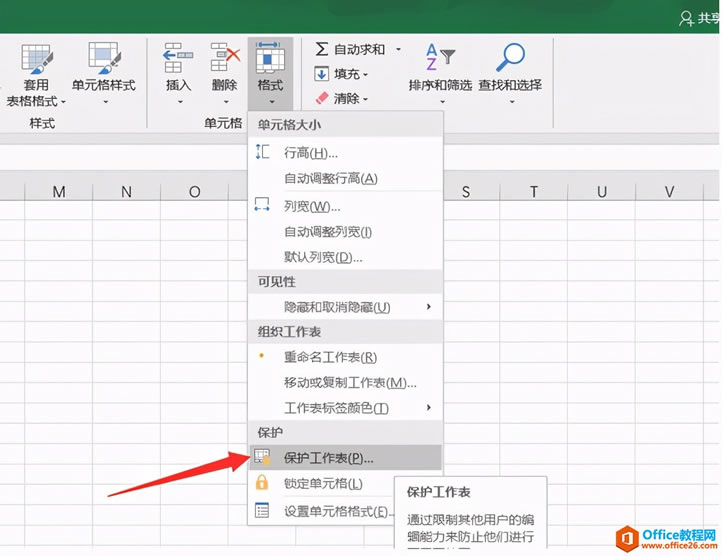This screenshot has height=556, width=722.
Task: Select 默认列宽(D)...
Action: [345, 257]
